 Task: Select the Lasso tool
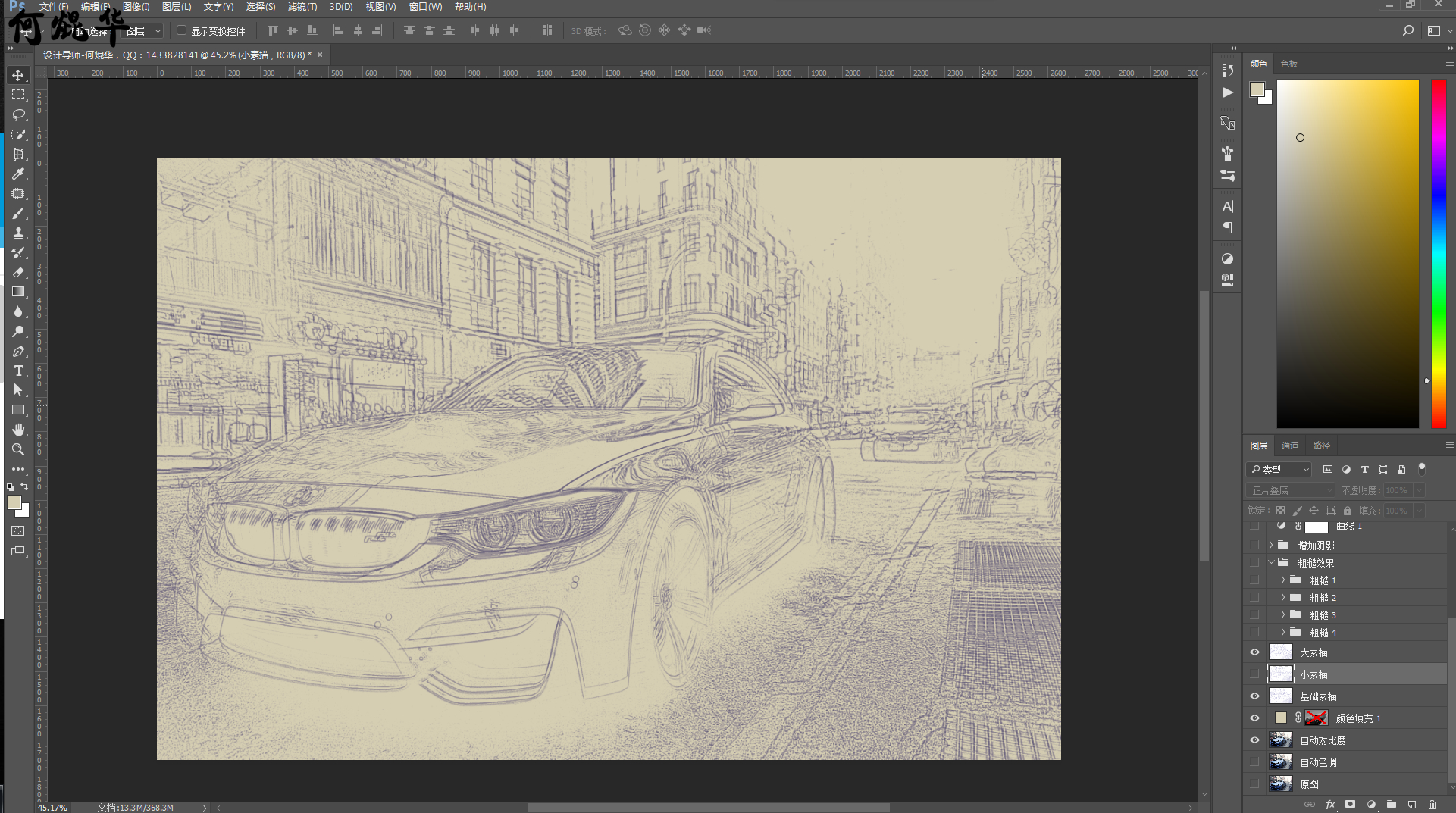pos(18,114)
